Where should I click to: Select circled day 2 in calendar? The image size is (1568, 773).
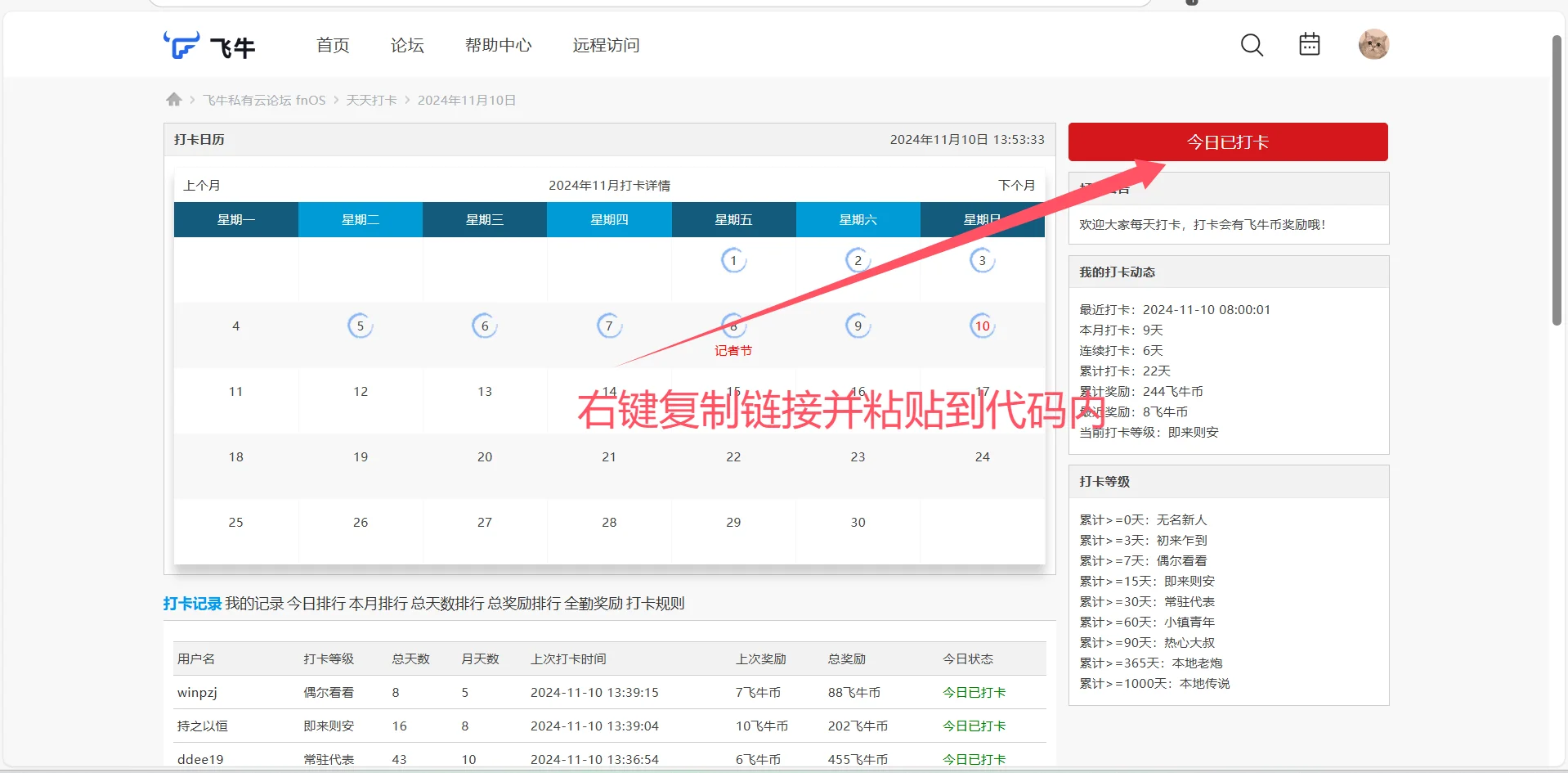tap(858, 261)
